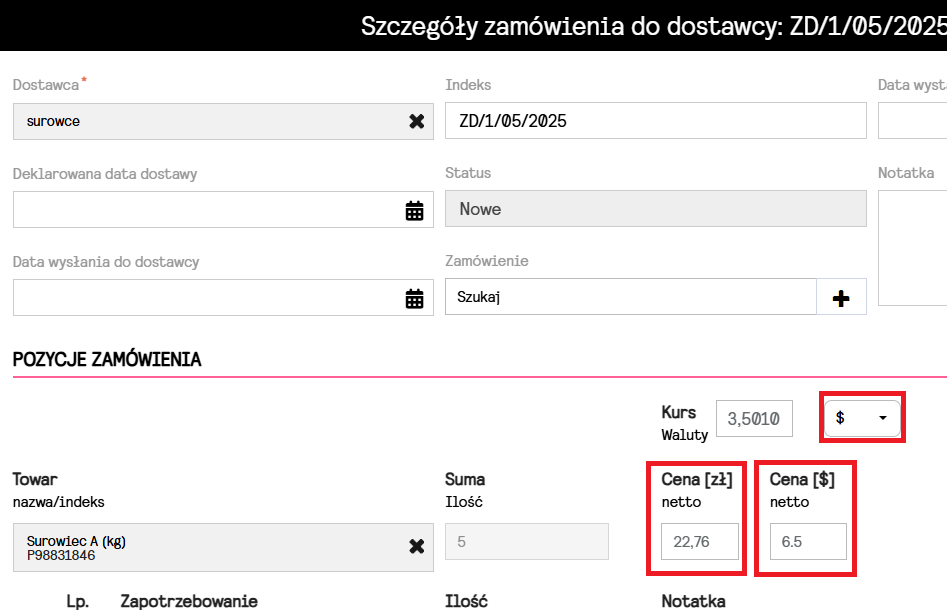Select the Towar field with Surowiec A
The height and width of the screenshot is (610, 947).
click(200, 547)
